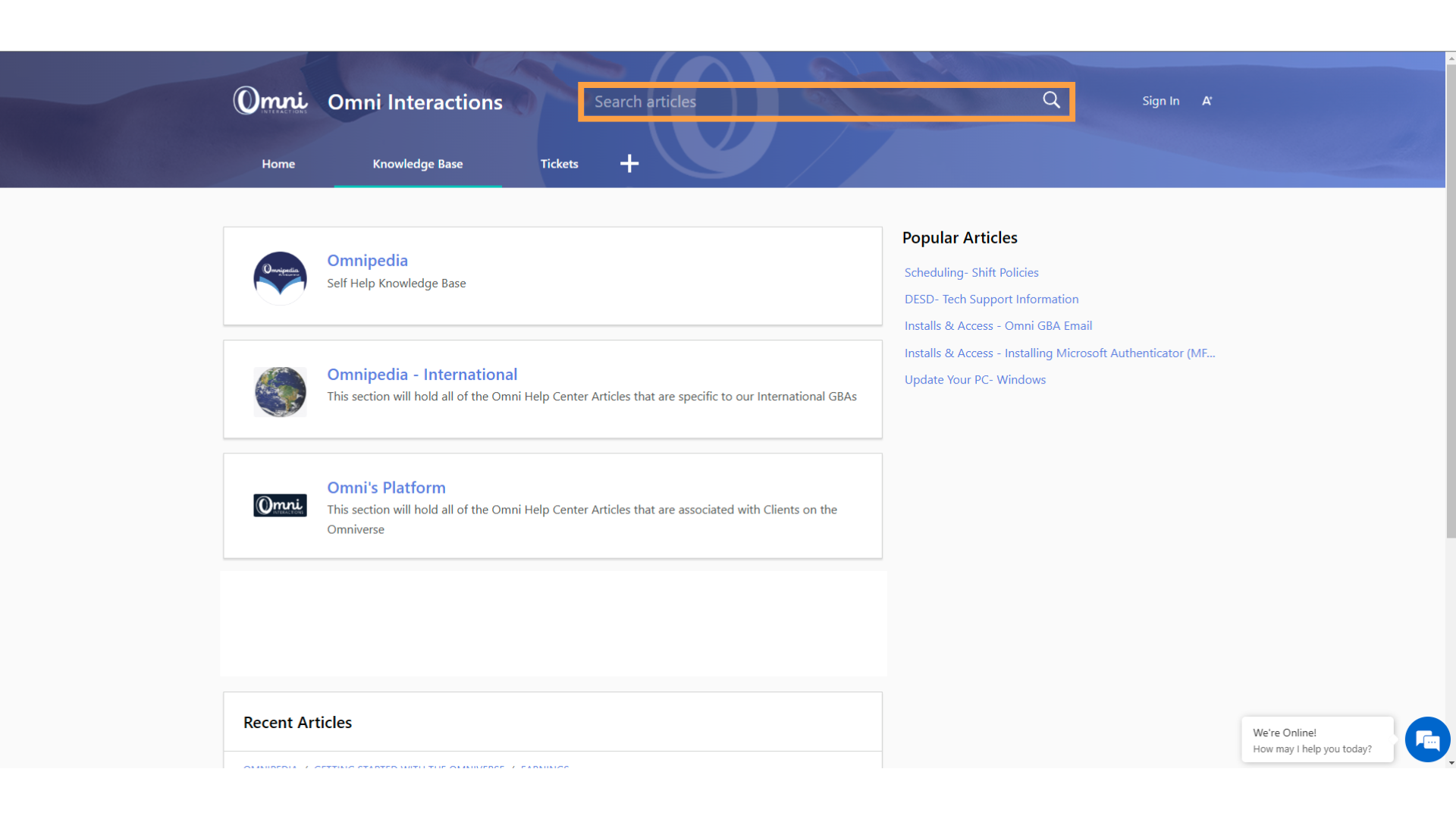Click the globe image for Omnipedia International

pyautogui.click(x=280, y=391)
